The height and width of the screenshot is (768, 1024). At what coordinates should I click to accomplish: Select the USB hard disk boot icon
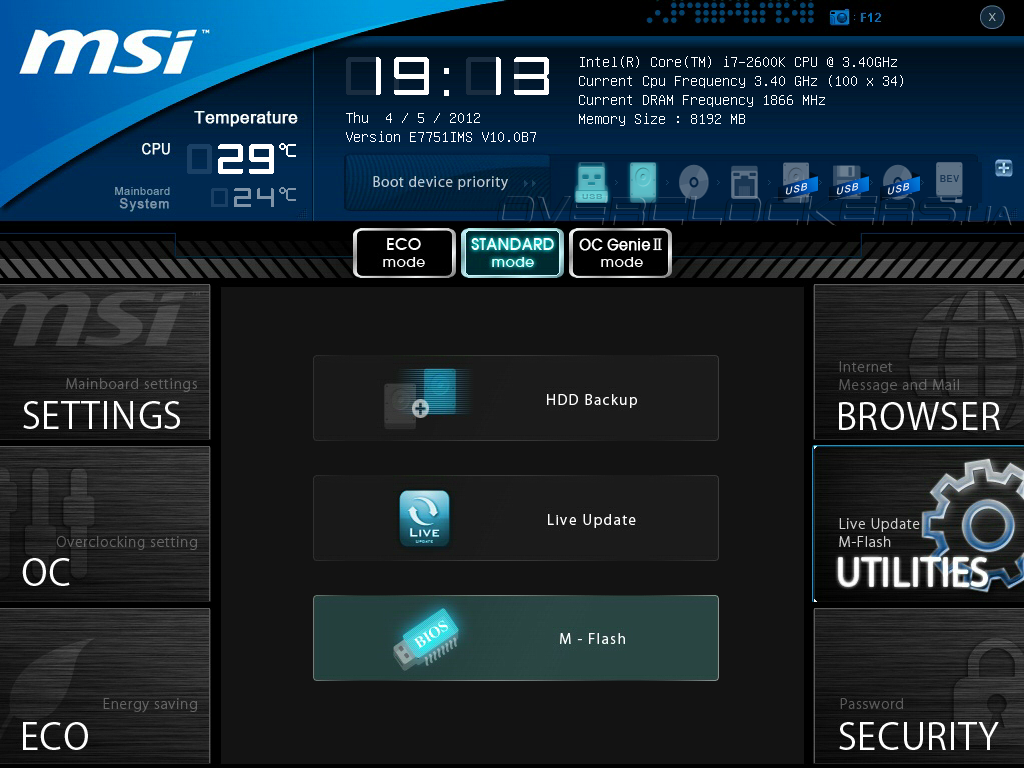click(x=799, y=182)
